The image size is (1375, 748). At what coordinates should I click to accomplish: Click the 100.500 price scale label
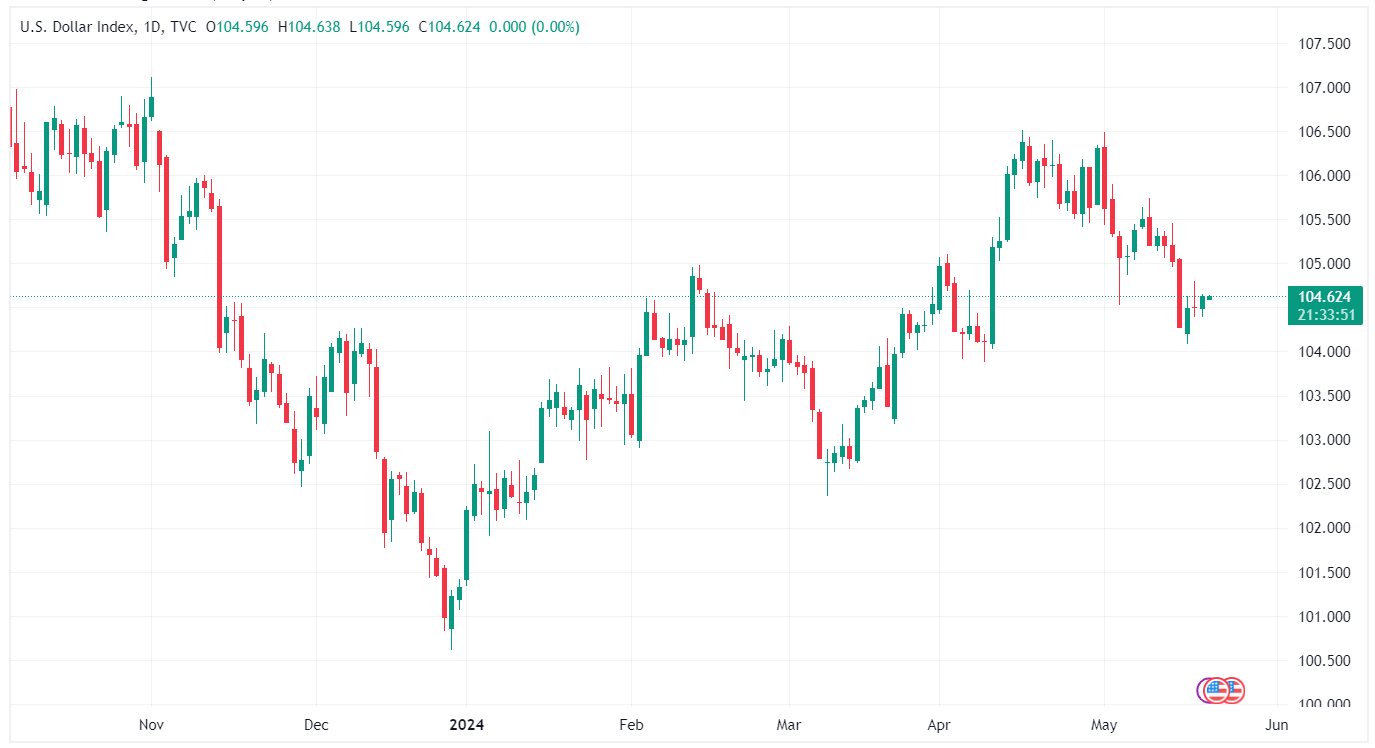tap(1324, 661)
